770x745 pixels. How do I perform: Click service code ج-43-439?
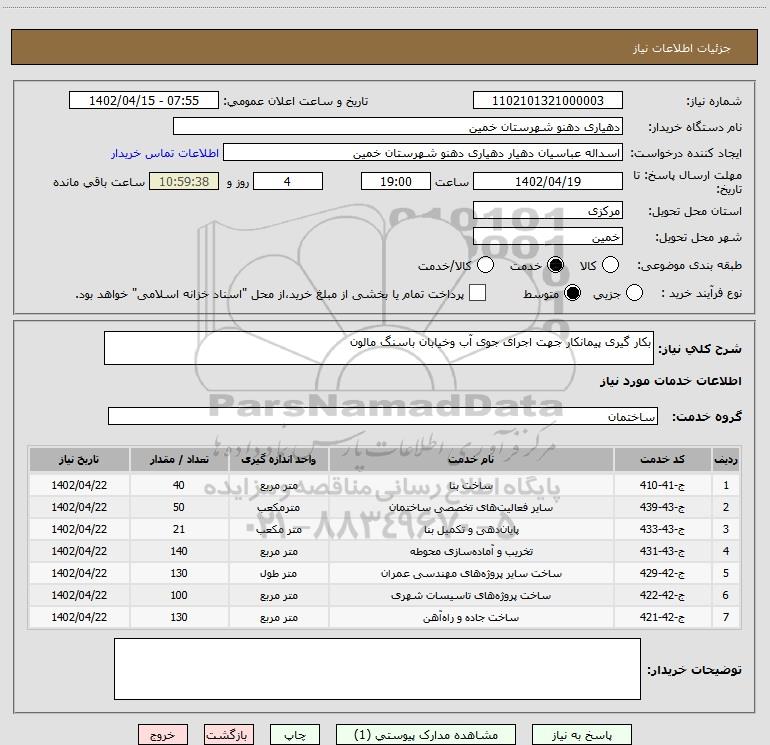[662, 507]
